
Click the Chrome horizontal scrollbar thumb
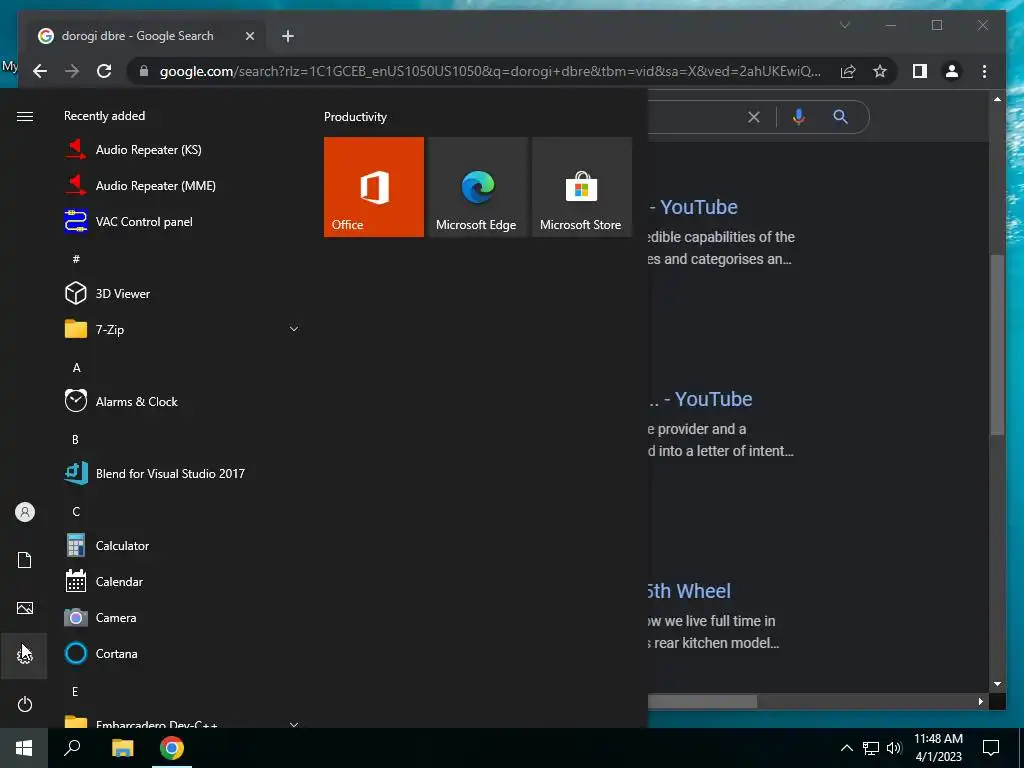703,701
